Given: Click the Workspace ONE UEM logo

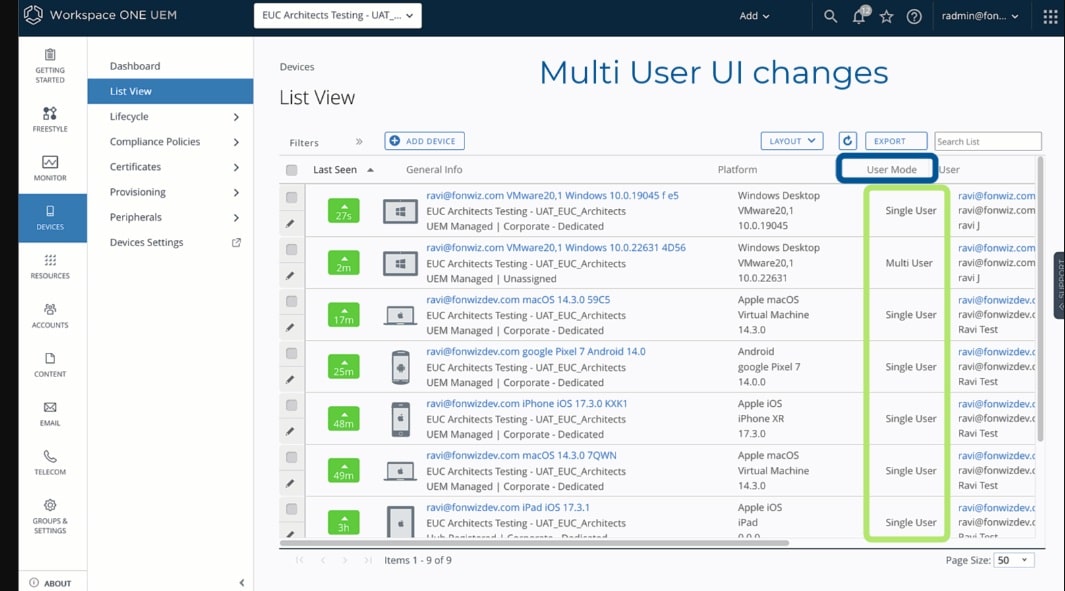Looking at the screenshot, I should coord(33,15).
